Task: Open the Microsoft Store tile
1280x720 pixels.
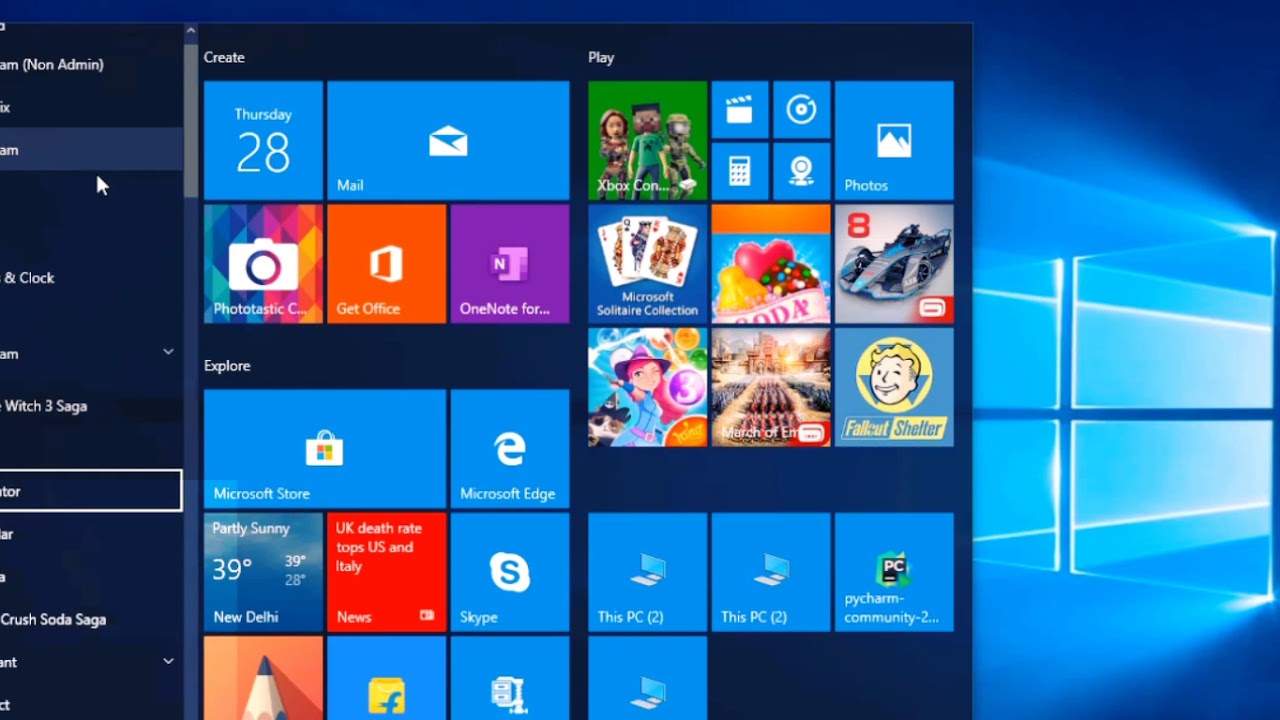Action: pyautogui.click(x=325, y=449)
